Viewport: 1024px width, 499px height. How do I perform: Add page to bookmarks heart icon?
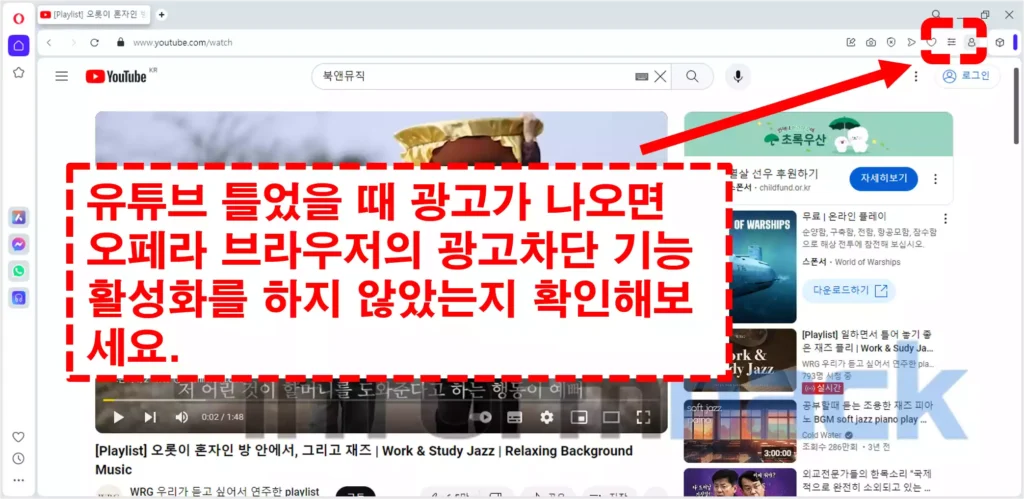932,42
